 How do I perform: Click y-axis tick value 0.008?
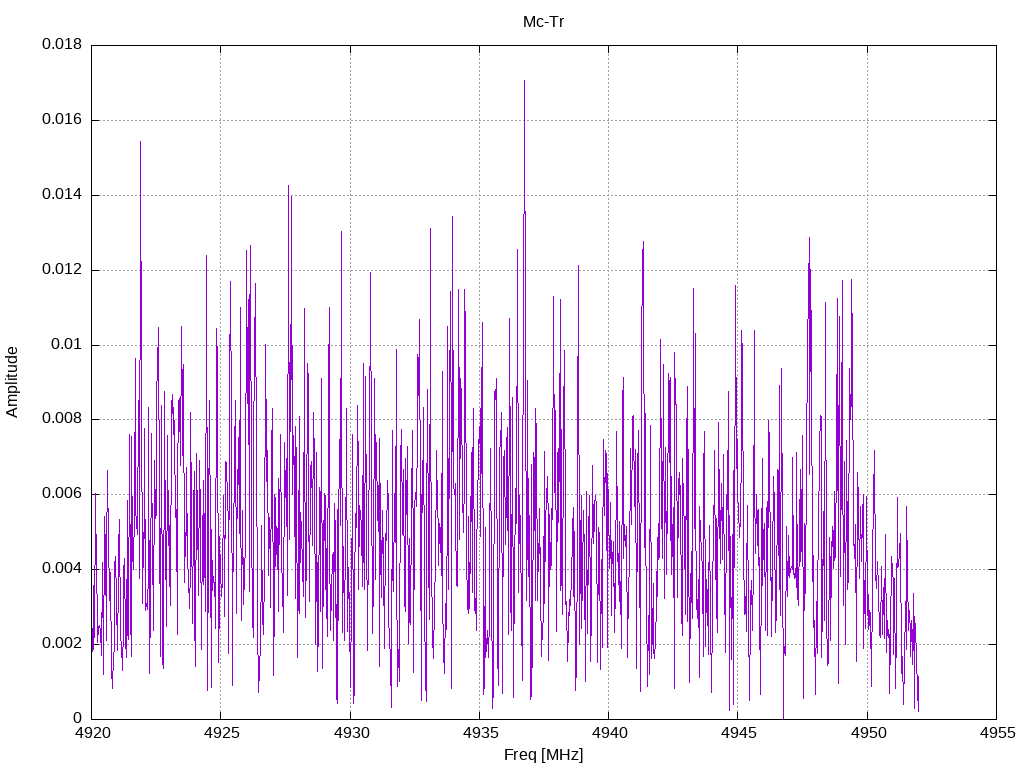pos(62,419)
